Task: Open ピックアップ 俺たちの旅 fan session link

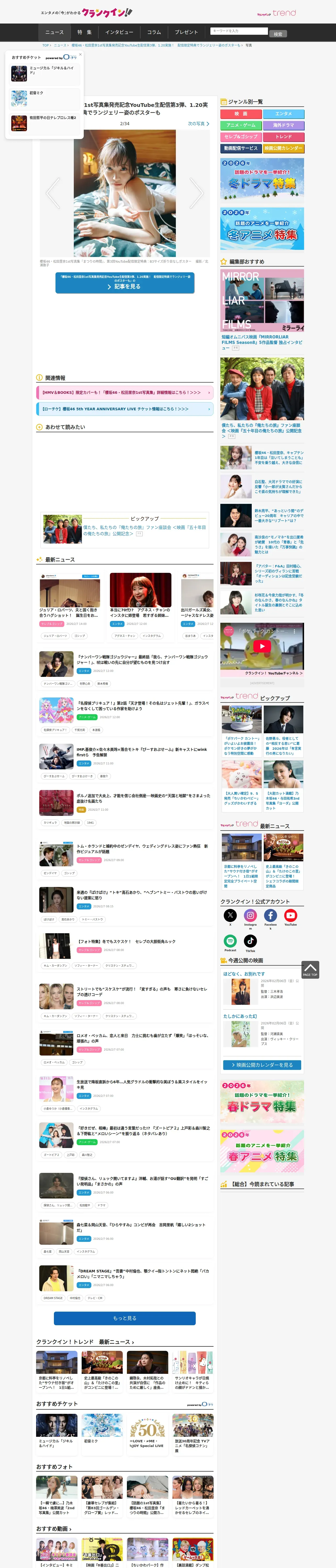Action: coord(144,530)
